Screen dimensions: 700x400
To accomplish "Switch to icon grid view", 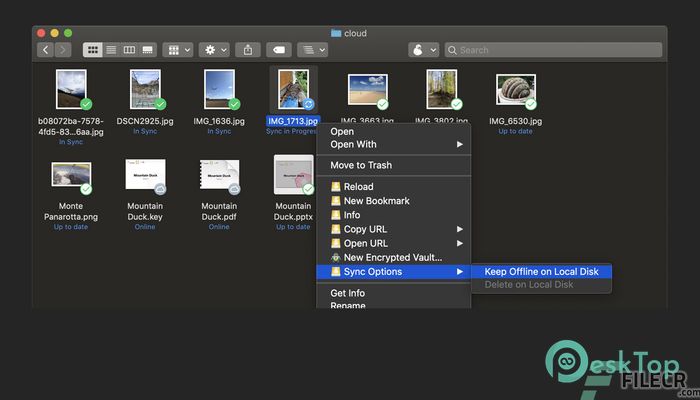I will (93, 50).
